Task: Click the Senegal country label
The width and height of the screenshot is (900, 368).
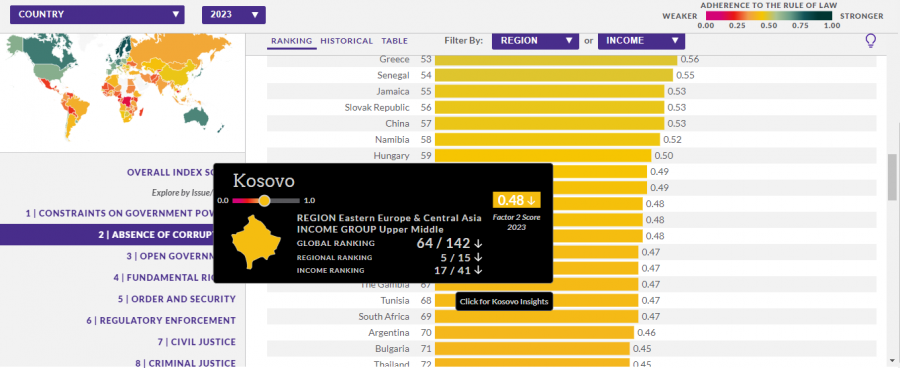Action: click(393, 75)
